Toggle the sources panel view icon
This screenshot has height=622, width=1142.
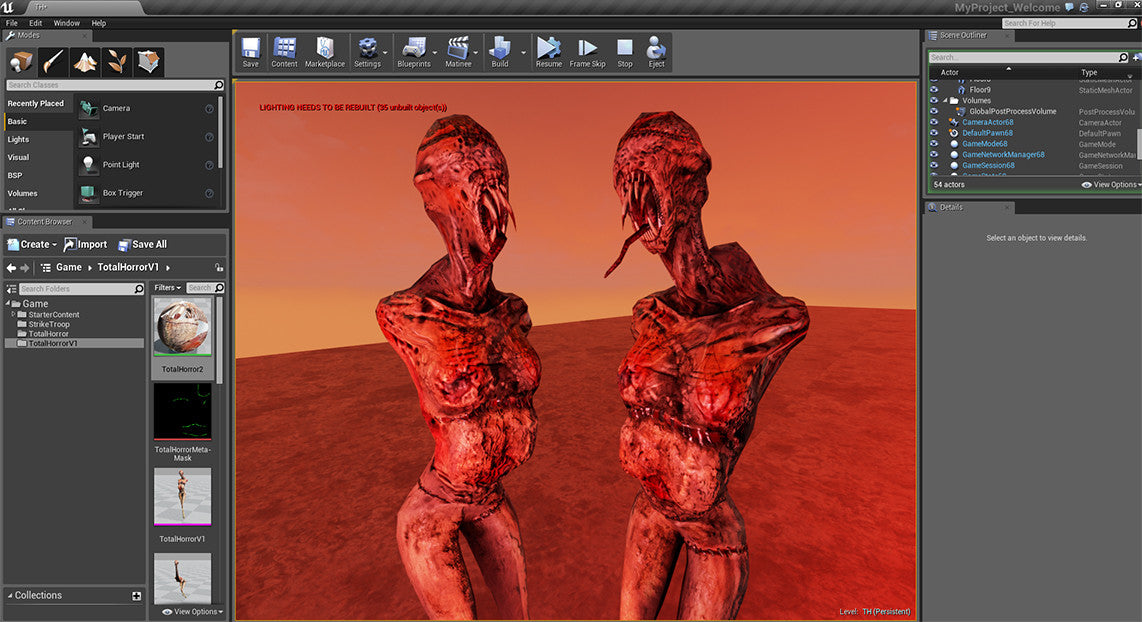[12, 289]
